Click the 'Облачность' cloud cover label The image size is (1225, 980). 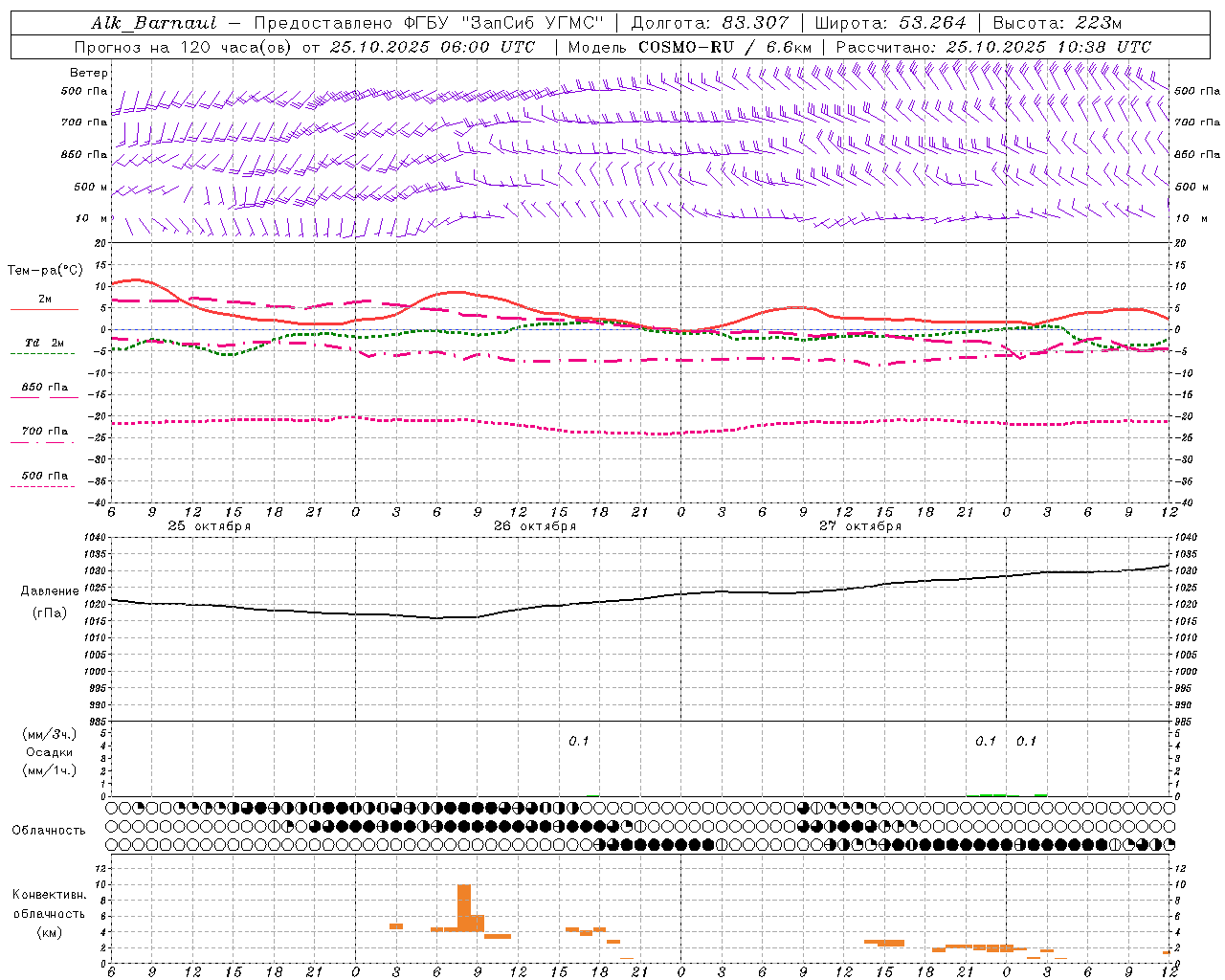[49, 831]
